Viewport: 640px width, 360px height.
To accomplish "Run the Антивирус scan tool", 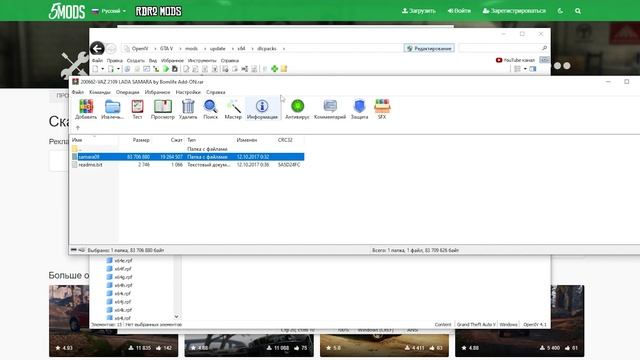I will pyautogui.click(x=297, y=109).
